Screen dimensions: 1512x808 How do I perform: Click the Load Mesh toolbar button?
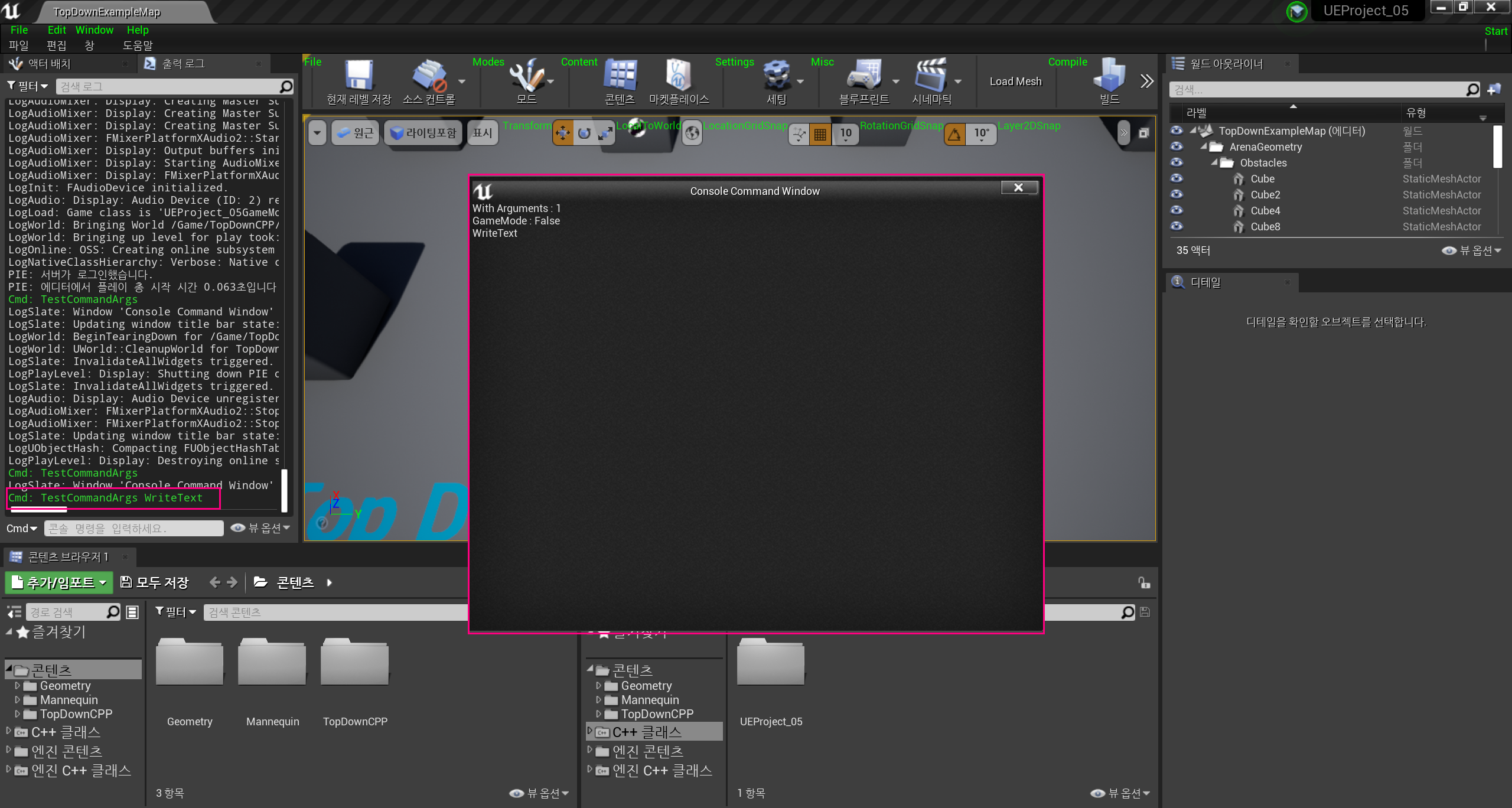(1015, 82)
